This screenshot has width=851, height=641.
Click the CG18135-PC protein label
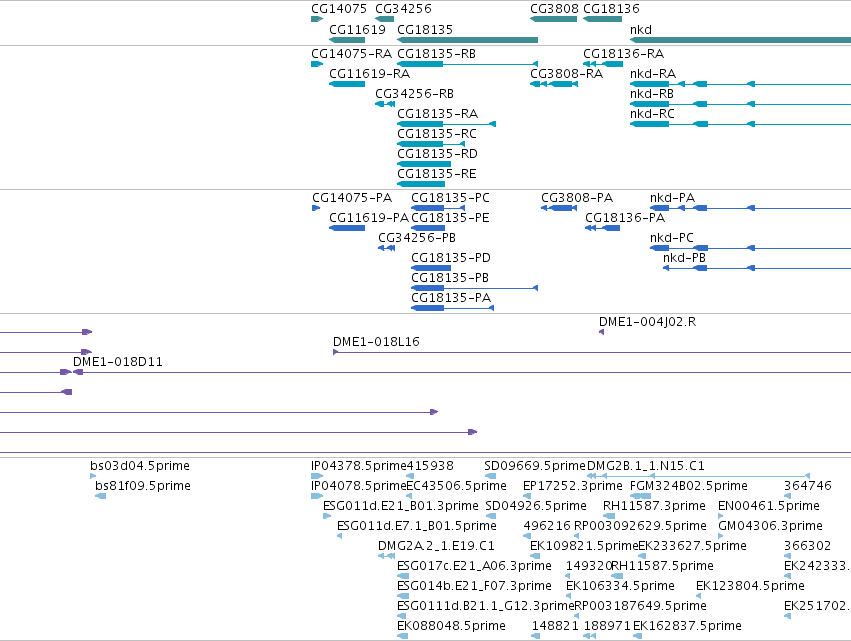[450, 198]
